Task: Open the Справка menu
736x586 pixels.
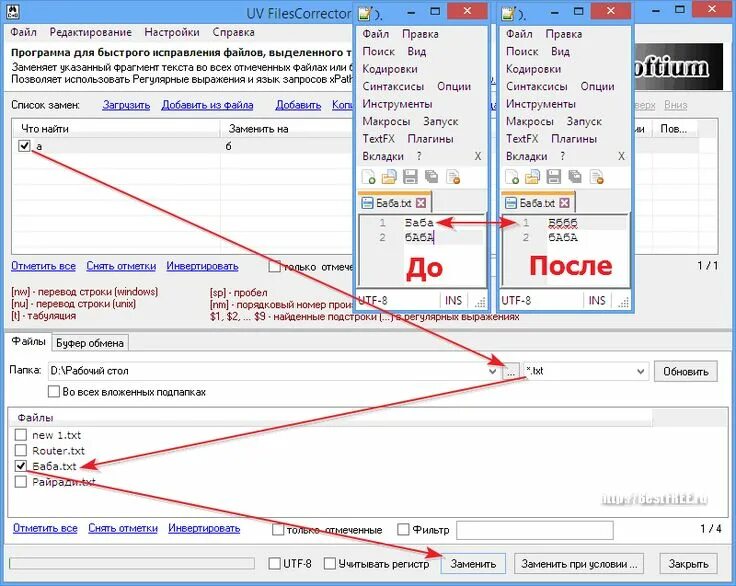Action: pyautogui.click(x=233, y=32)
